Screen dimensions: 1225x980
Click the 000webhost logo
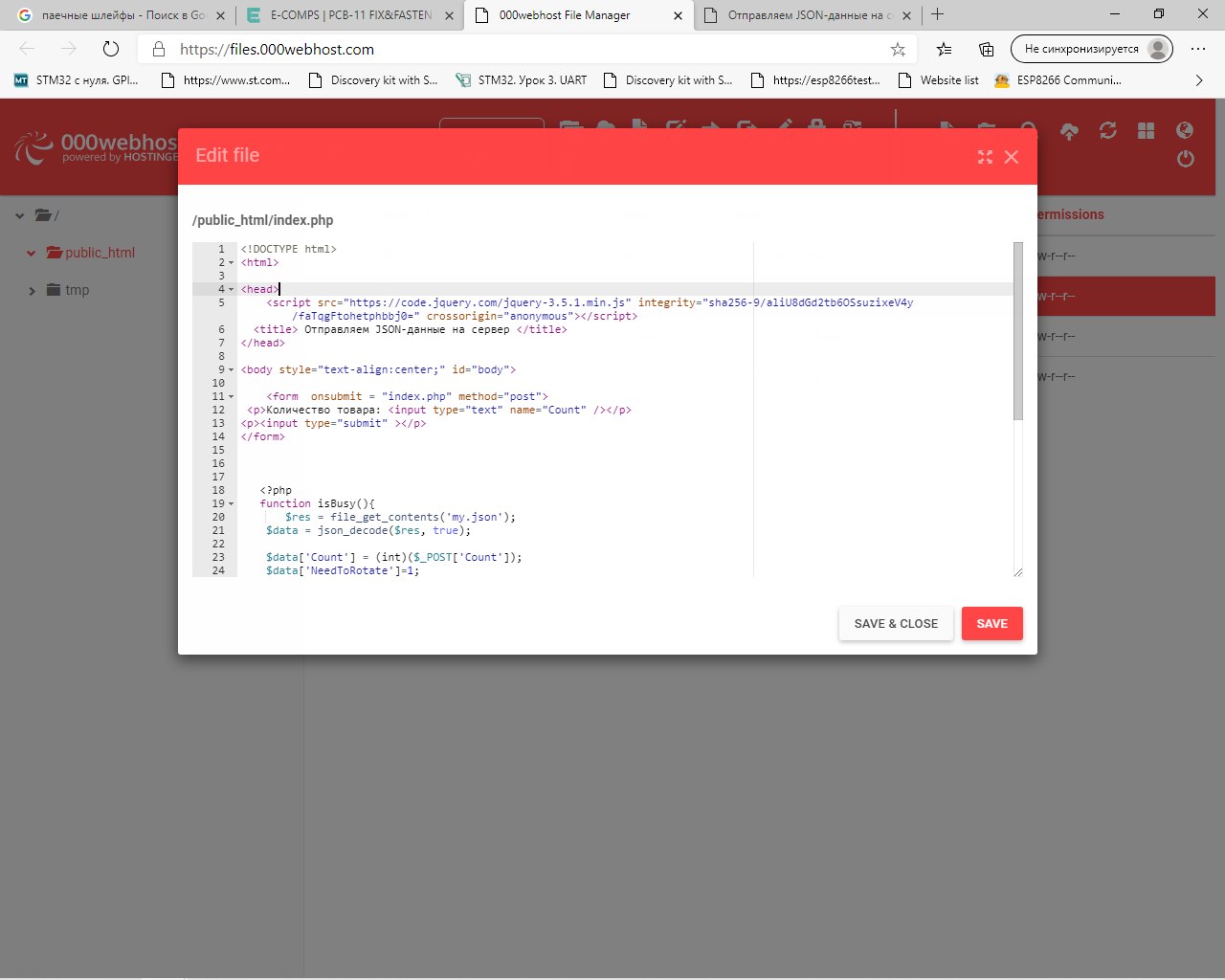coord(96,146)
